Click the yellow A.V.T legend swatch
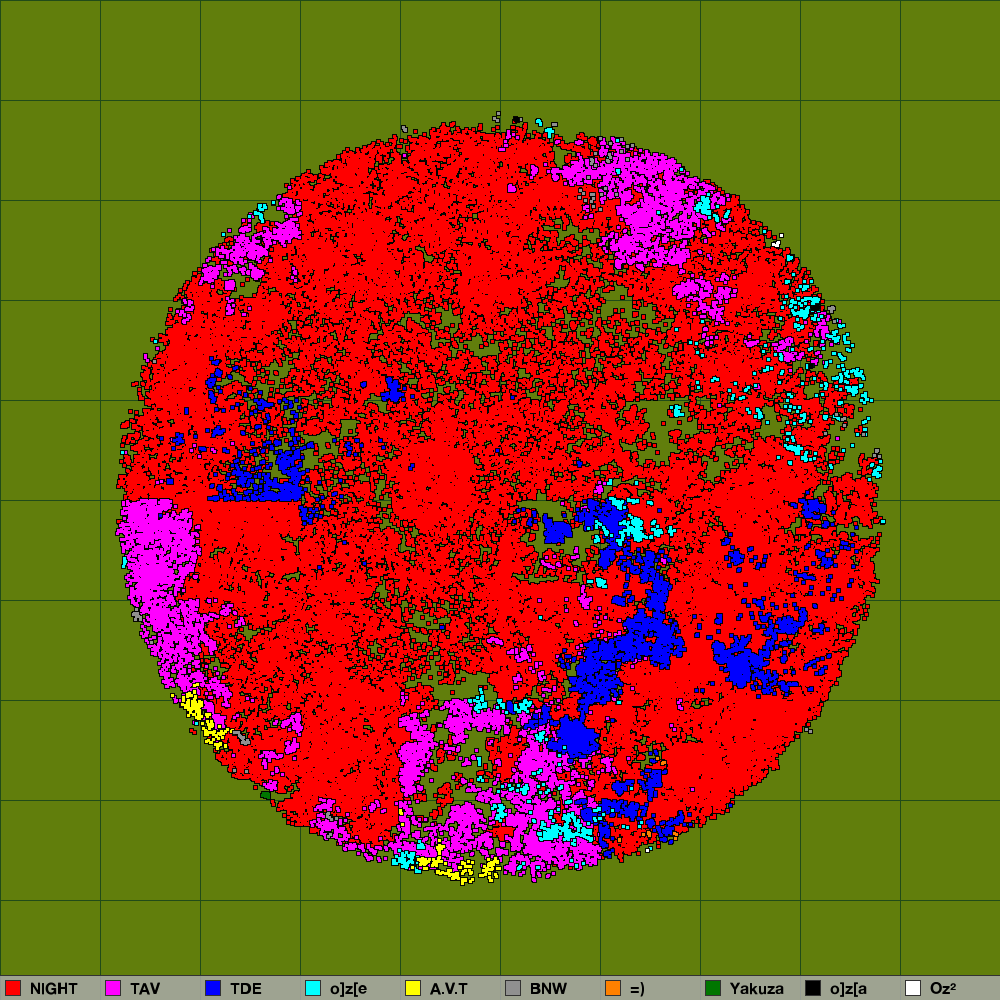Screen dimensions: 1000x1000 pos(413,988)
